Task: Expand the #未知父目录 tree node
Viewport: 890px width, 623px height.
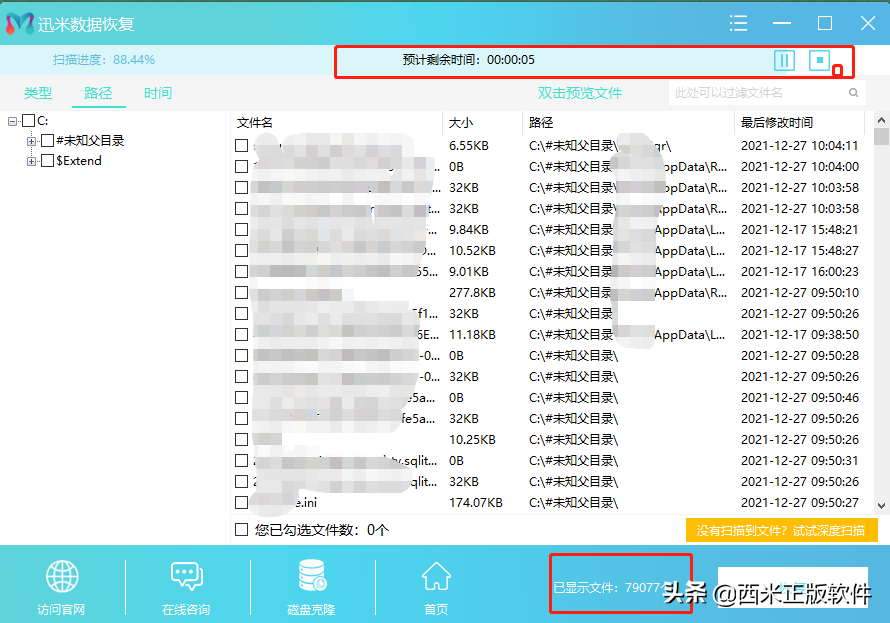Action: click(31, 141)
